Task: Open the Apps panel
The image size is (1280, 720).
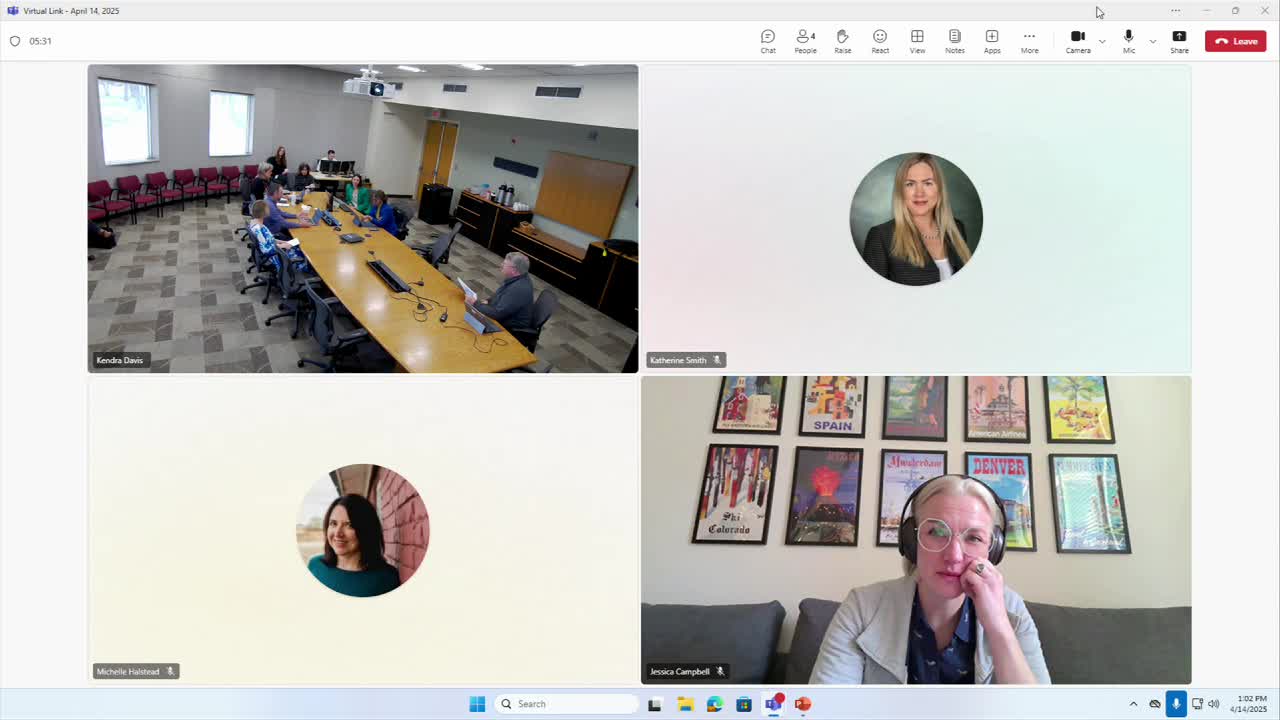Action: point(992,41)
